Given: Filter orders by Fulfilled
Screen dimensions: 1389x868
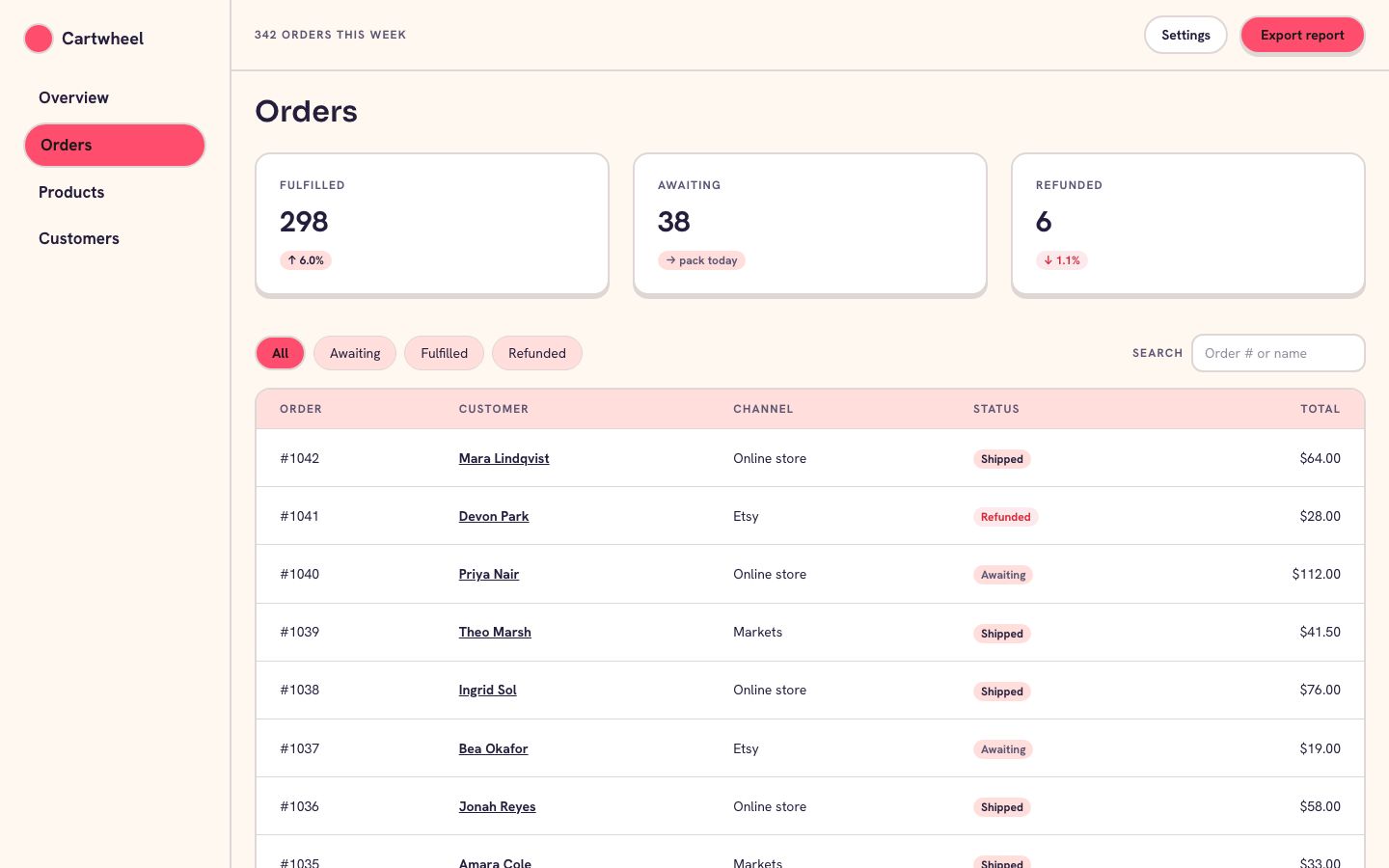Looking at the screenshot, I should click(444, 353).
